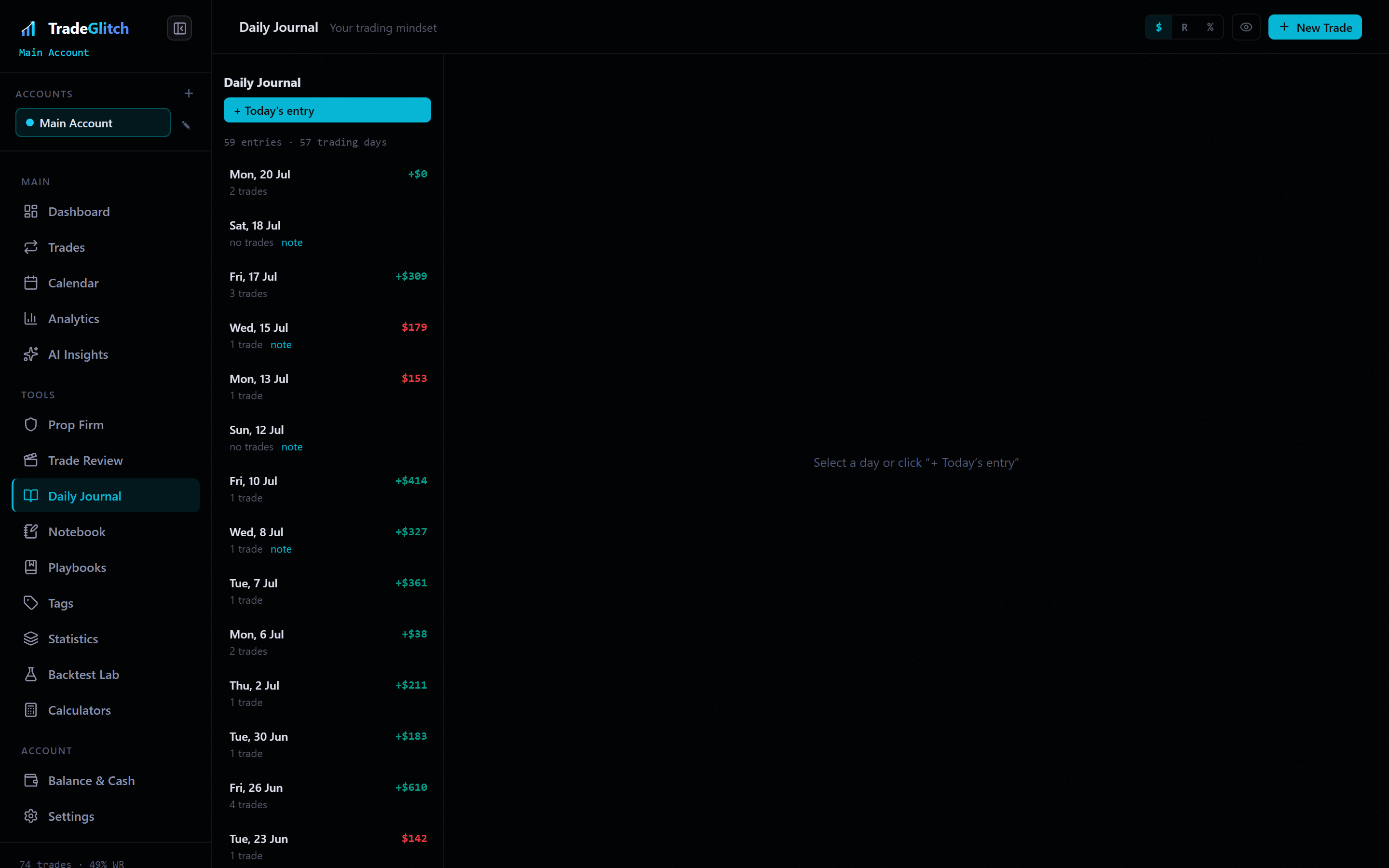1389x868 pixels.
Task: Switch display units to percent
Action: [1210, 27]
